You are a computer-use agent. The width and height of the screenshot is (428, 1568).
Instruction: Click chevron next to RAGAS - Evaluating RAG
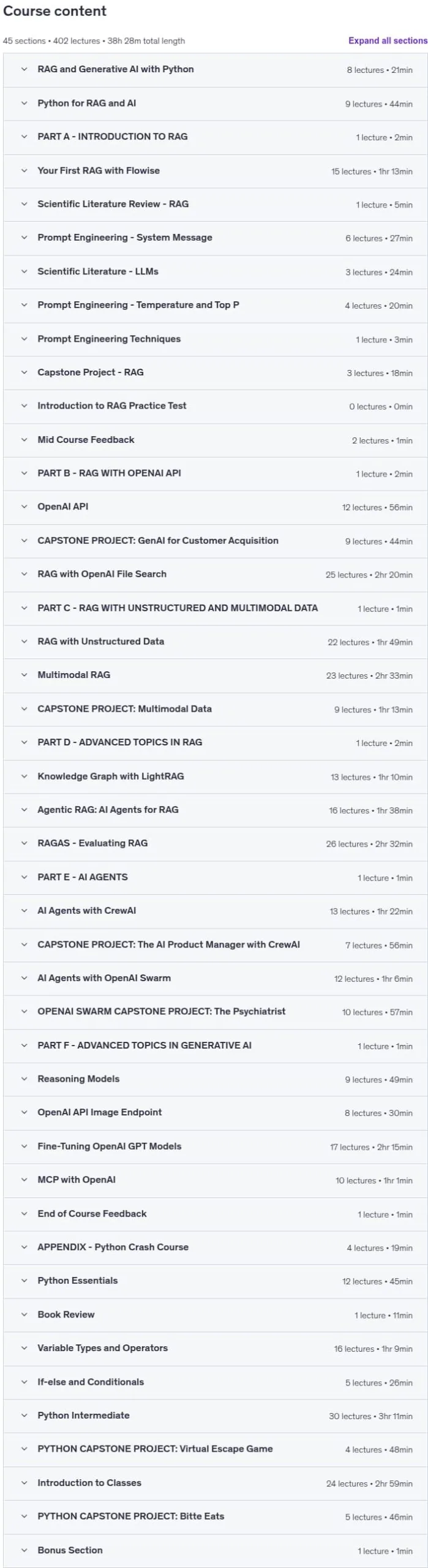[24, 843]
